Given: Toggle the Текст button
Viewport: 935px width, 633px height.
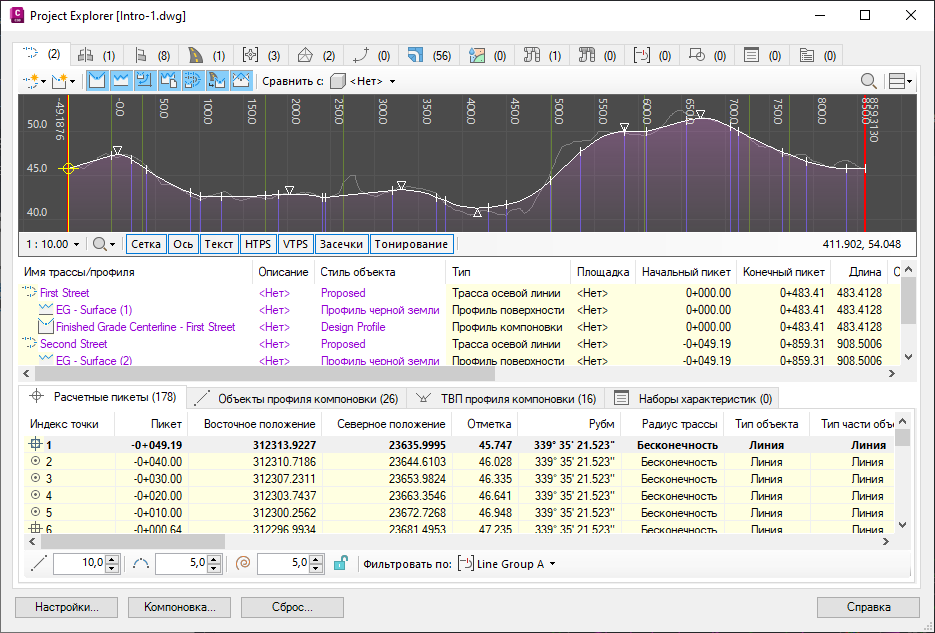Looking at the screenshot, I should pos(219,244).
